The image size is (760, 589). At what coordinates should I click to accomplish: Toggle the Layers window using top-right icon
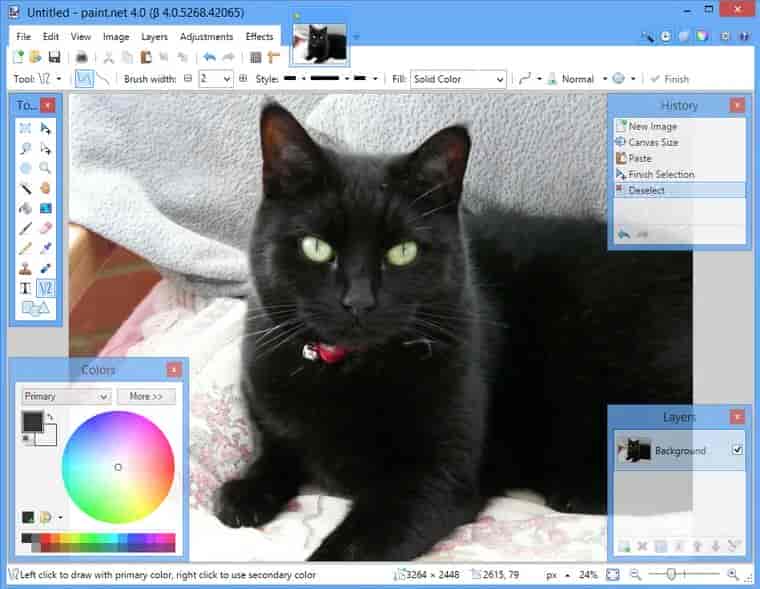684,36
